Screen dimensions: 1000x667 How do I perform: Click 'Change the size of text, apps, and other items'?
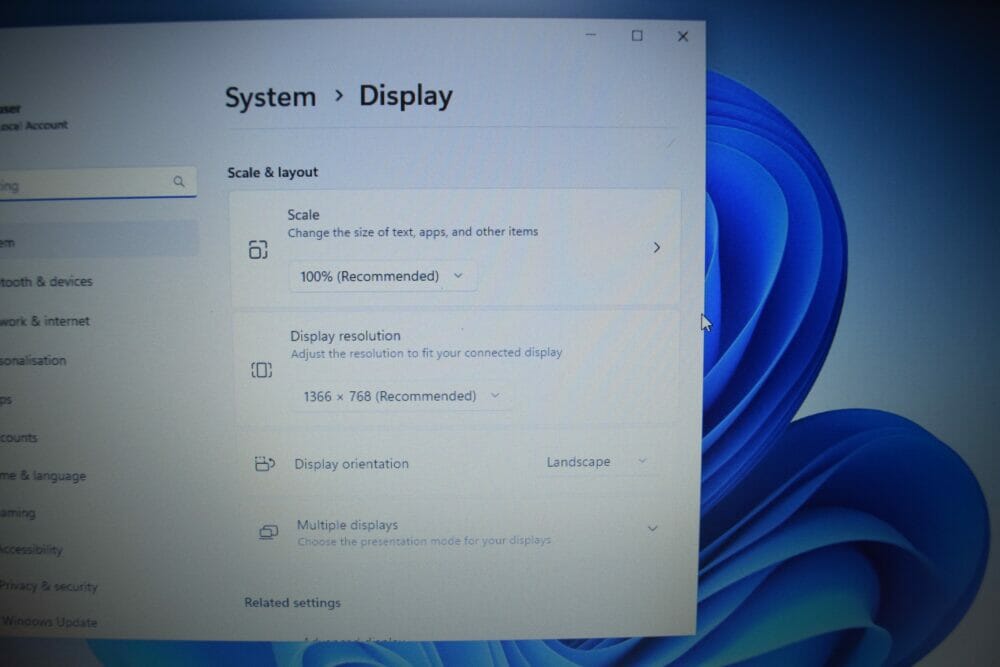click(413, 232)
